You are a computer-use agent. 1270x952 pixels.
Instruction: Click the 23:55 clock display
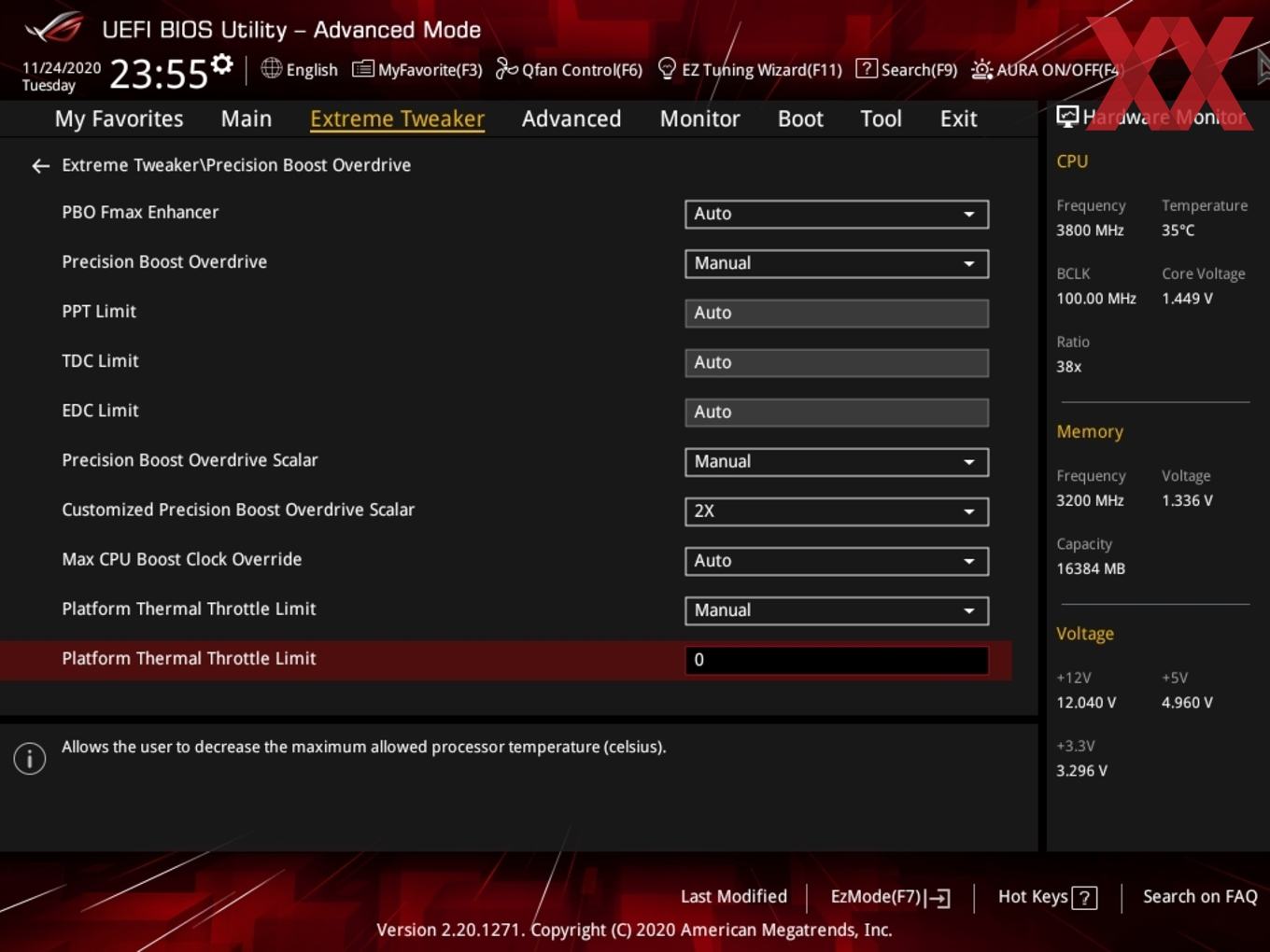(x=158, y=74)
